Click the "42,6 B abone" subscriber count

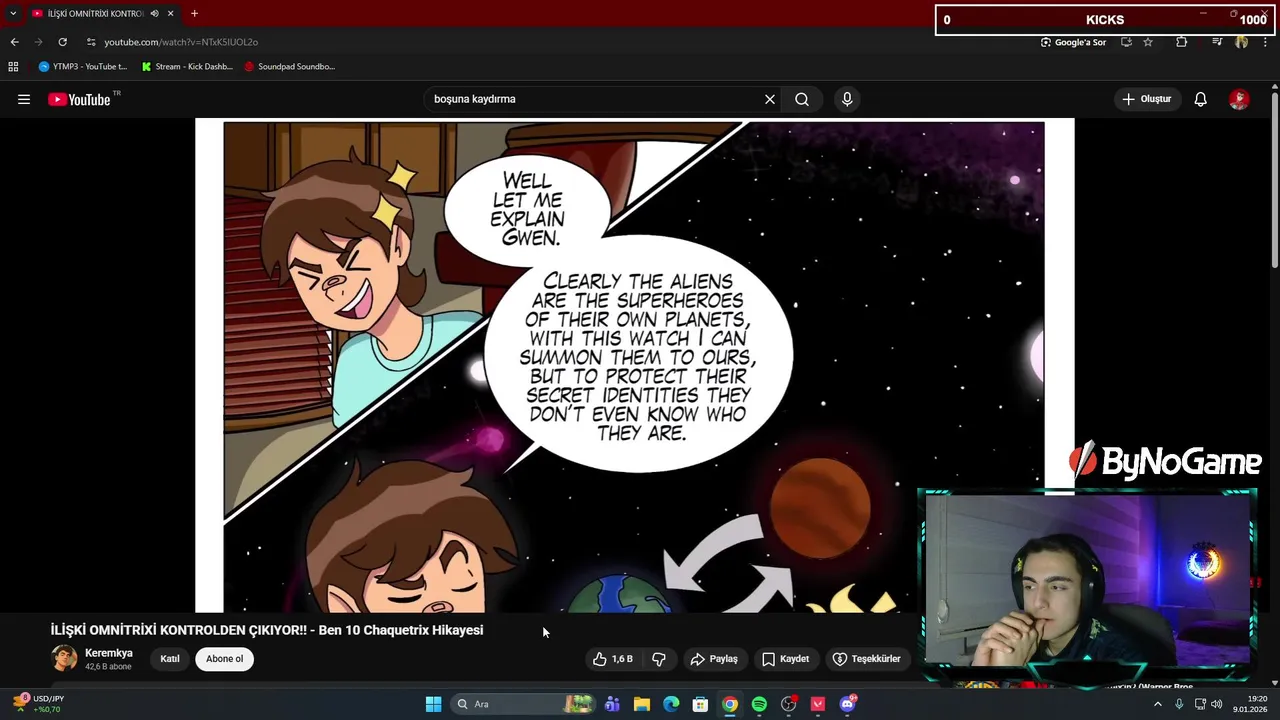pyautogui.click(x=108, y=667)
